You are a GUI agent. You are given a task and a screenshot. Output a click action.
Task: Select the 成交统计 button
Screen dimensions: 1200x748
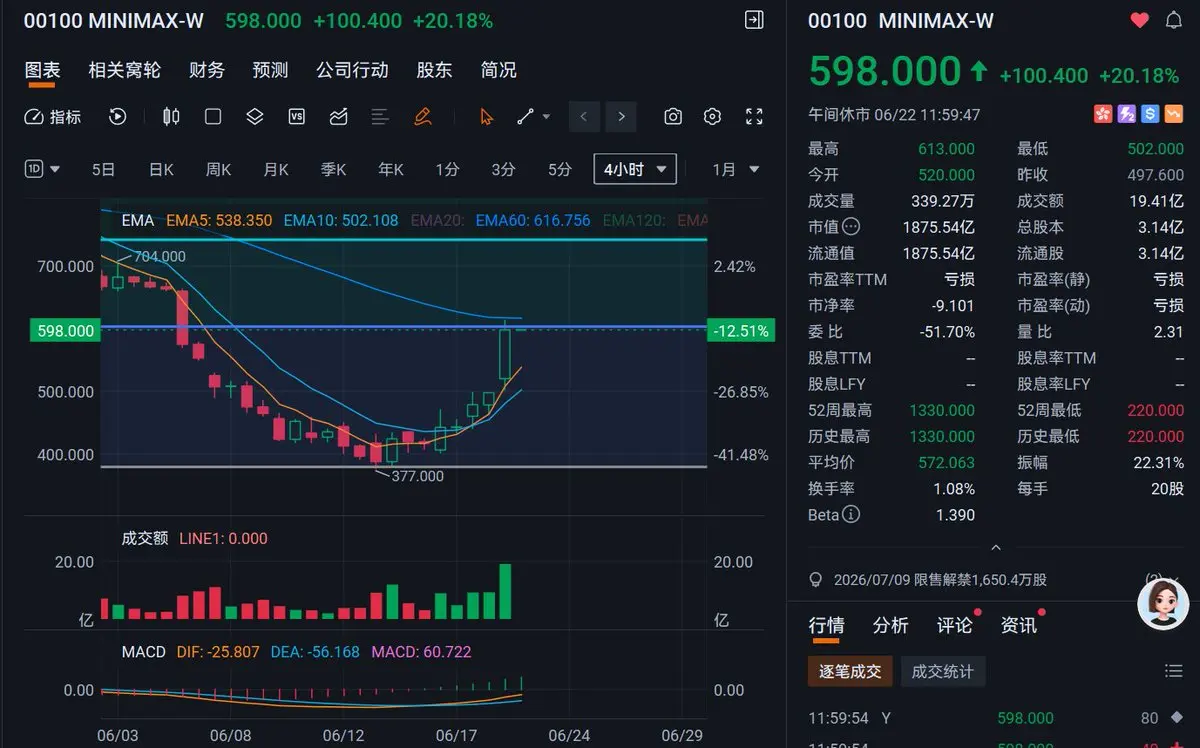[x=943, y=671]
